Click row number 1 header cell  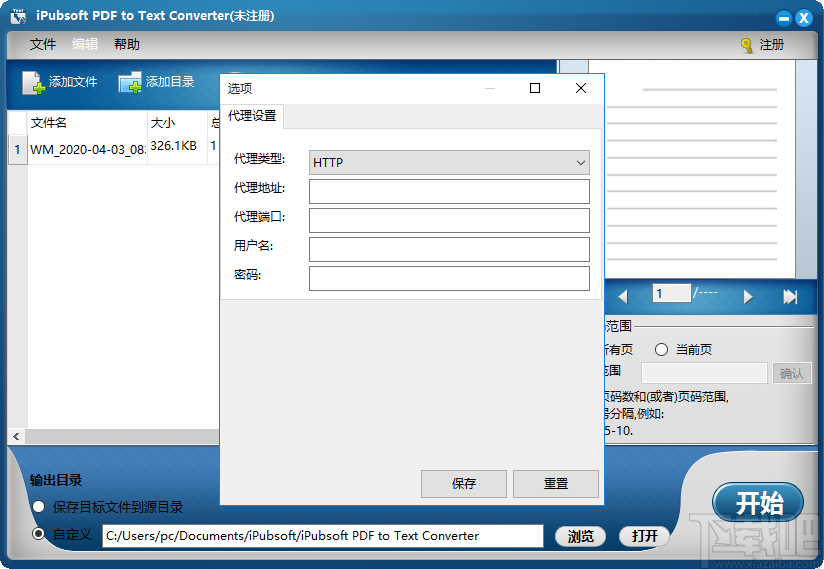click(x=17, y=150)
